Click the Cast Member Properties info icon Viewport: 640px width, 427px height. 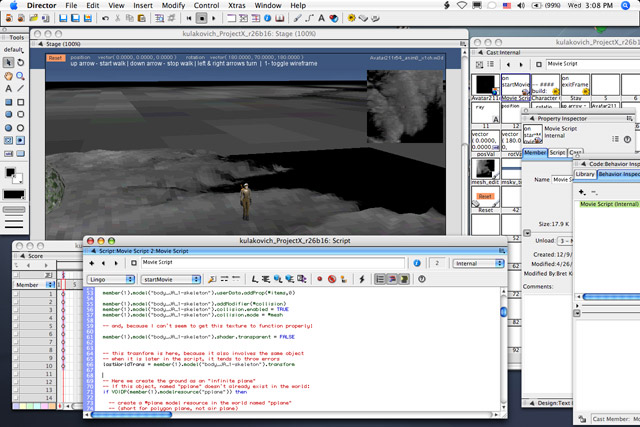[x=417, y=263]
